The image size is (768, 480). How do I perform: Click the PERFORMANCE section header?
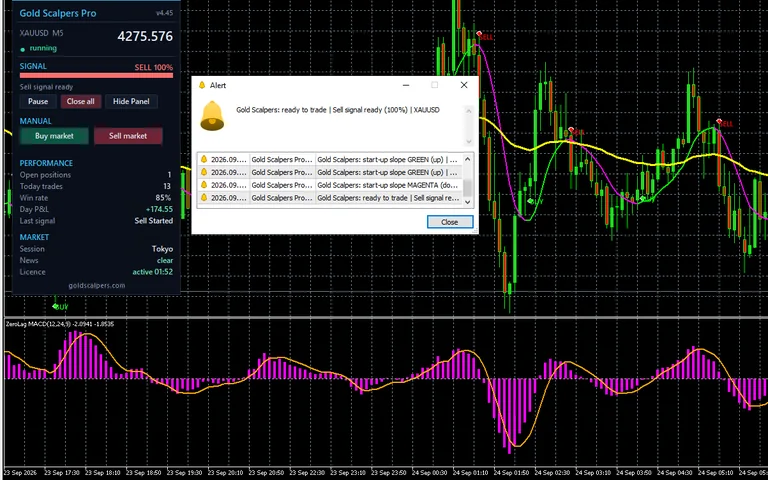pos(46,163)
